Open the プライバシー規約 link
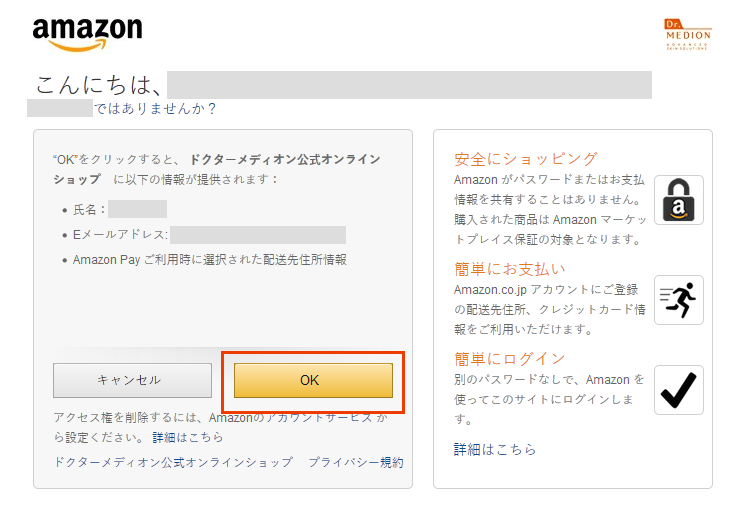This screenshot has width=737, height=517. coord(355,462)
